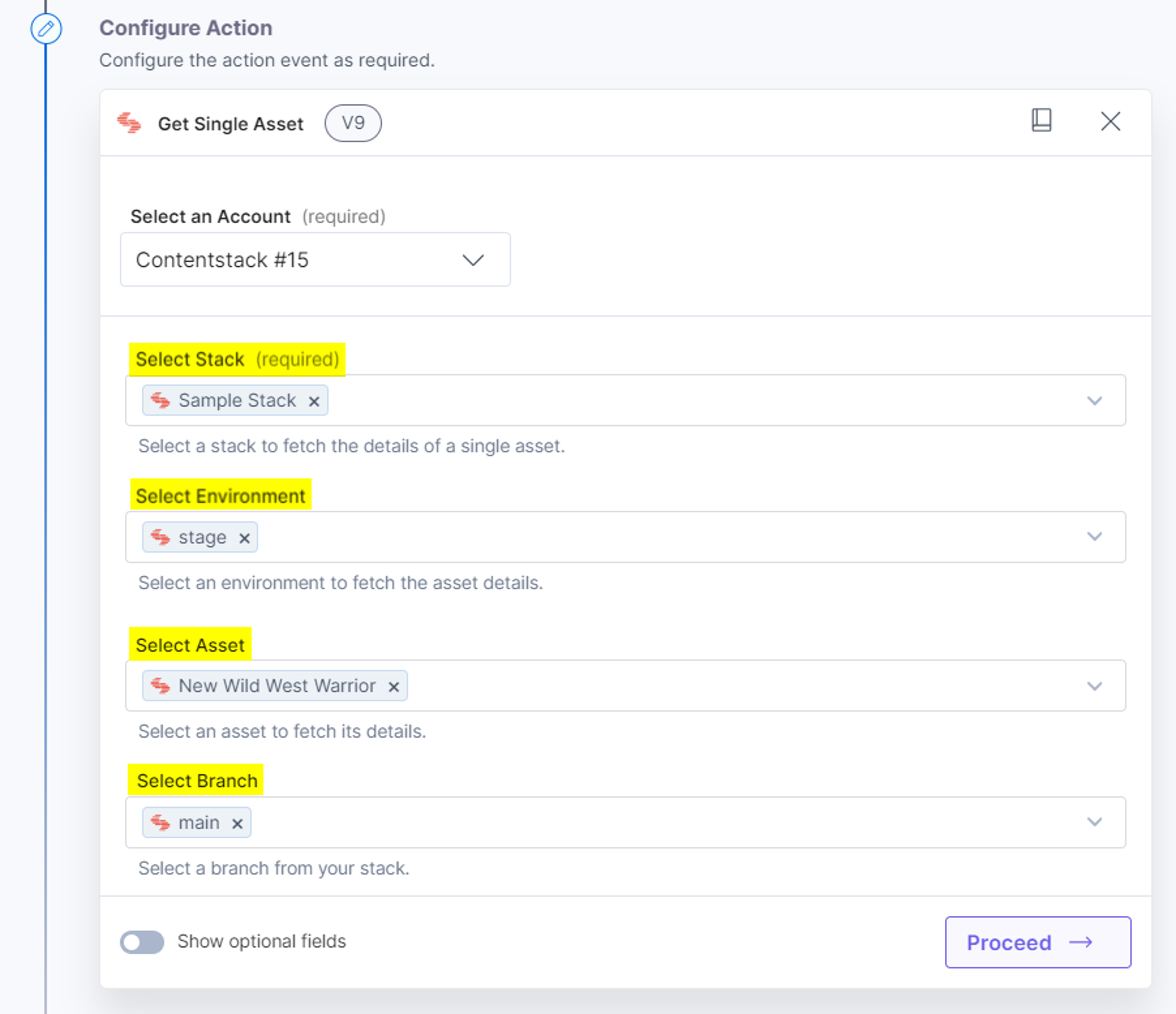Click 'Select a branch from your stack.' hint
The height and width of the screenshot is (1014, 1176).
pyautogui.click(x=273, y=868)
